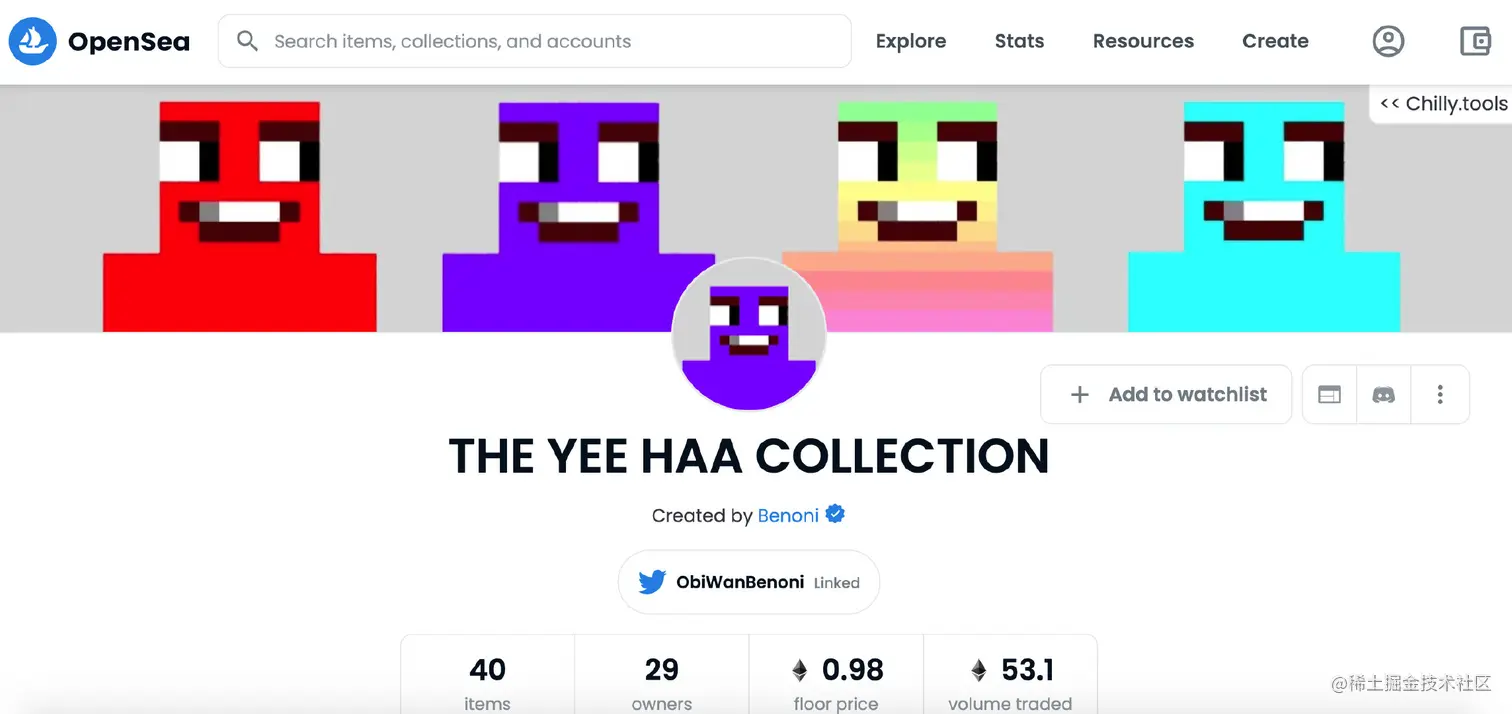Open the three-dot more options menu
Viewport: 1512px width, 714px height.
[x=1440, y=395]
